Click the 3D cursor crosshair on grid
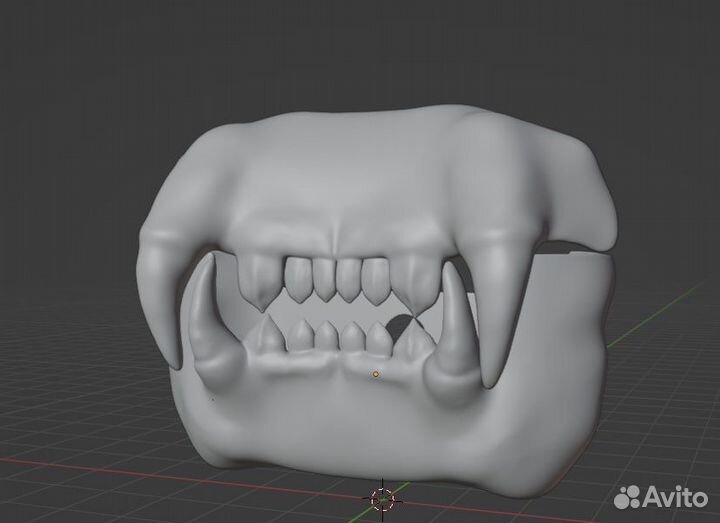The width and height of the screenshot is (720, 523). click(382, 499)
